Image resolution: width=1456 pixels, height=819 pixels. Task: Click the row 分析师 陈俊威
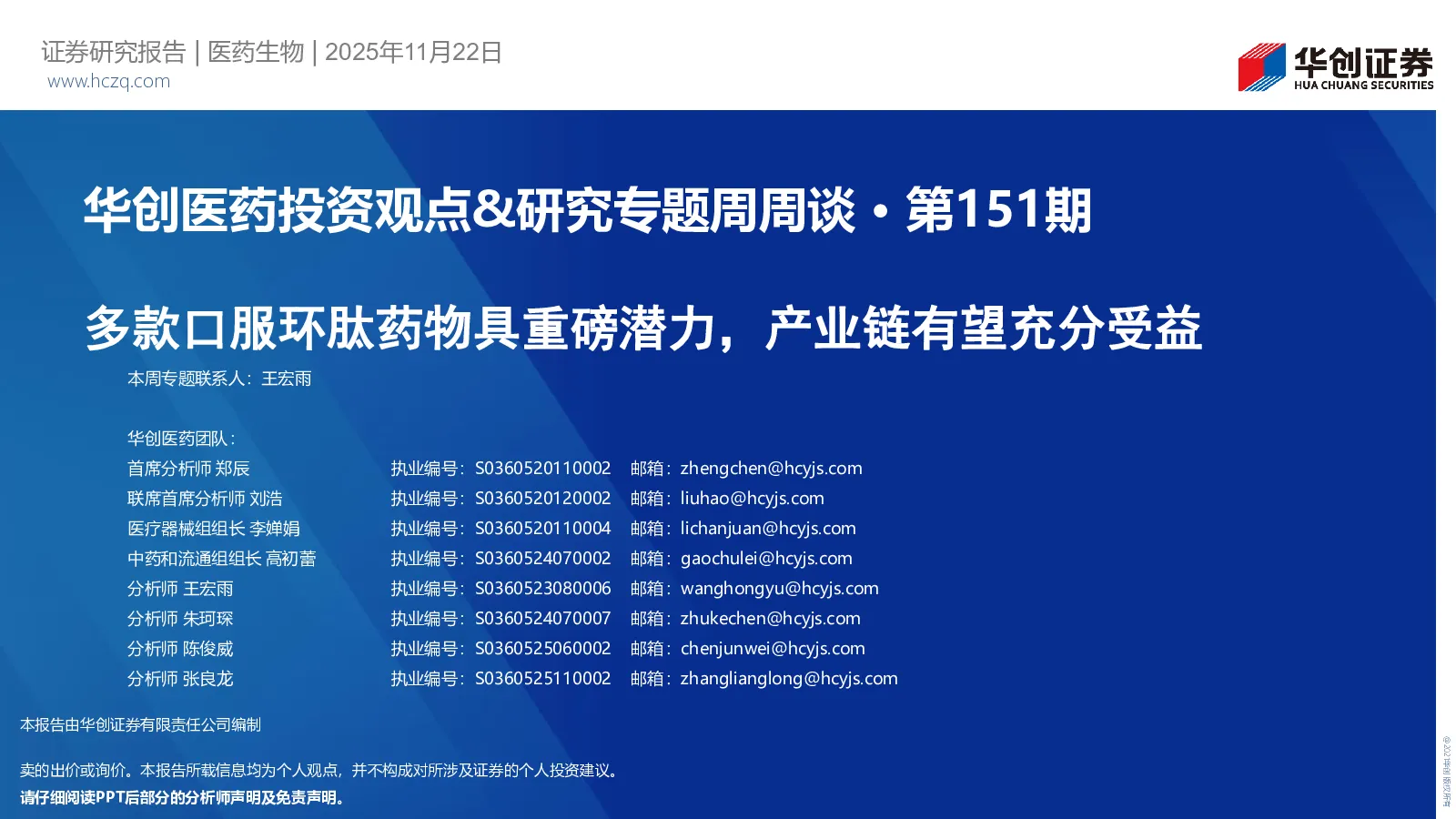[180, 648]
